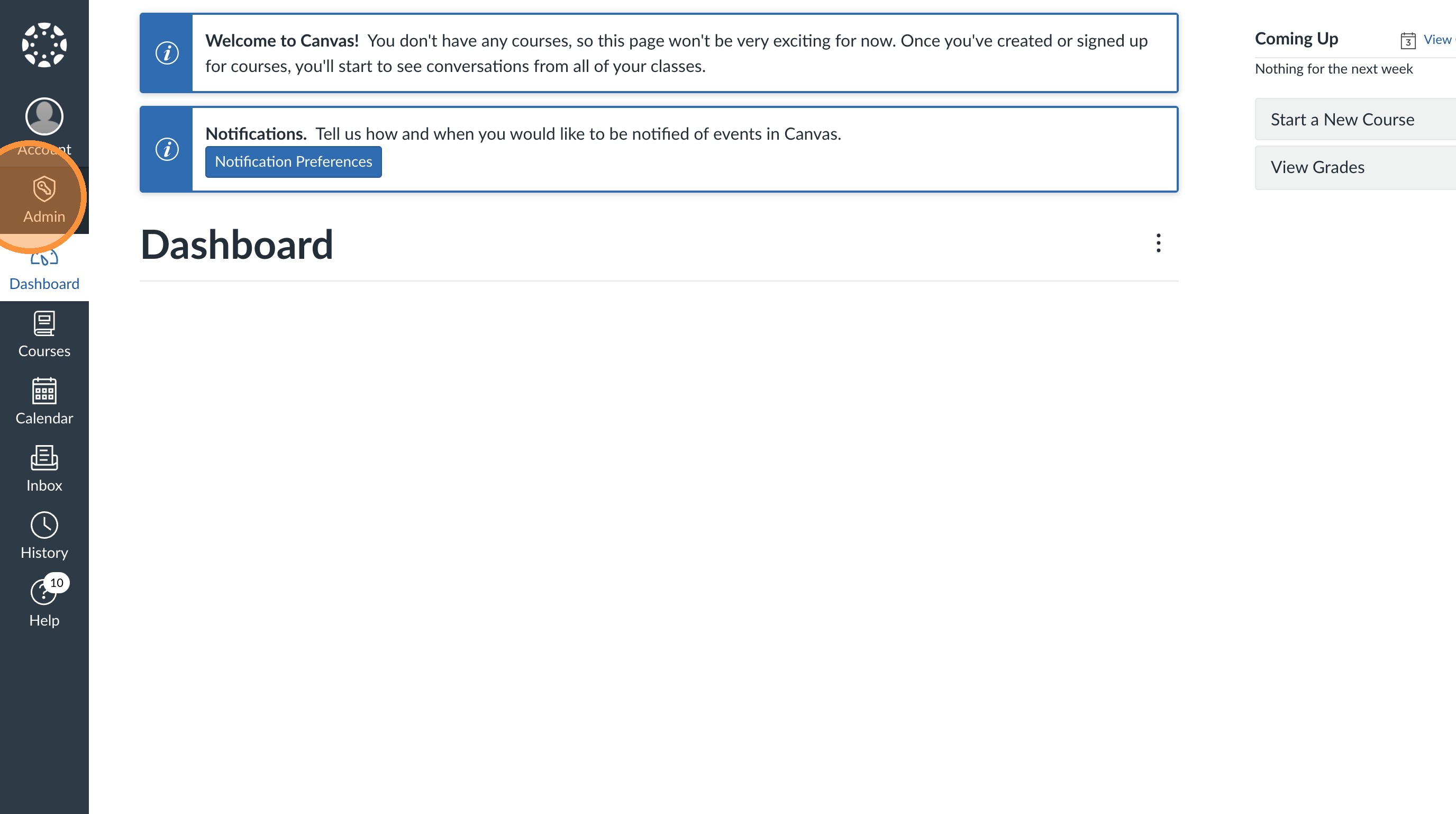
Task: Click the Admin label in sidebar
Action: [x=44, y=216]
